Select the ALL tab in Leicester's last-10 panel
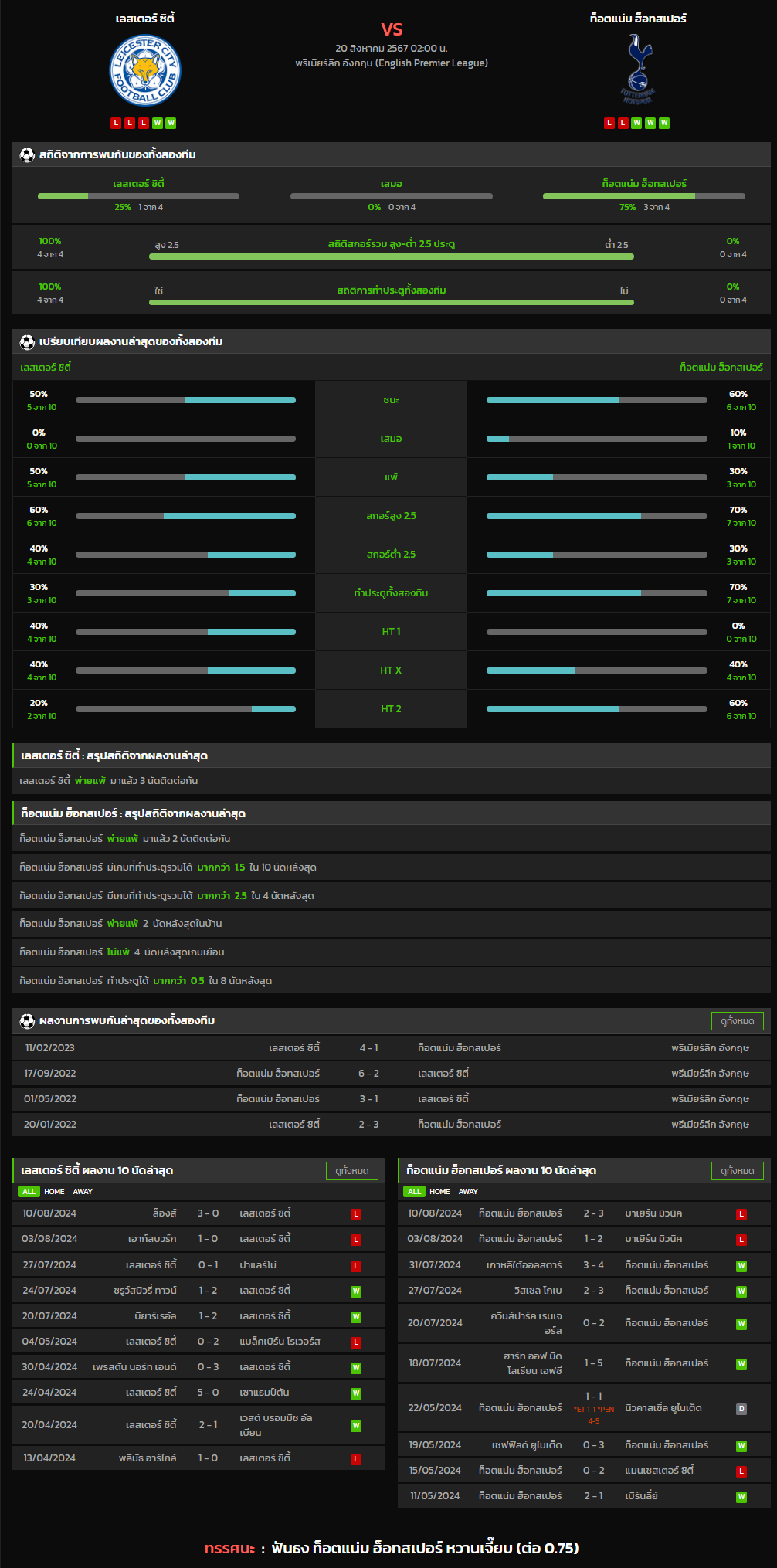 click(29, 1192)
